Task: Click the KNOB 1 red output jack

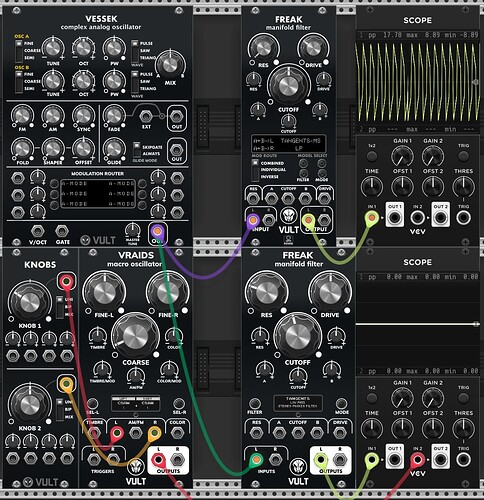Action: [x=66, y=282]
